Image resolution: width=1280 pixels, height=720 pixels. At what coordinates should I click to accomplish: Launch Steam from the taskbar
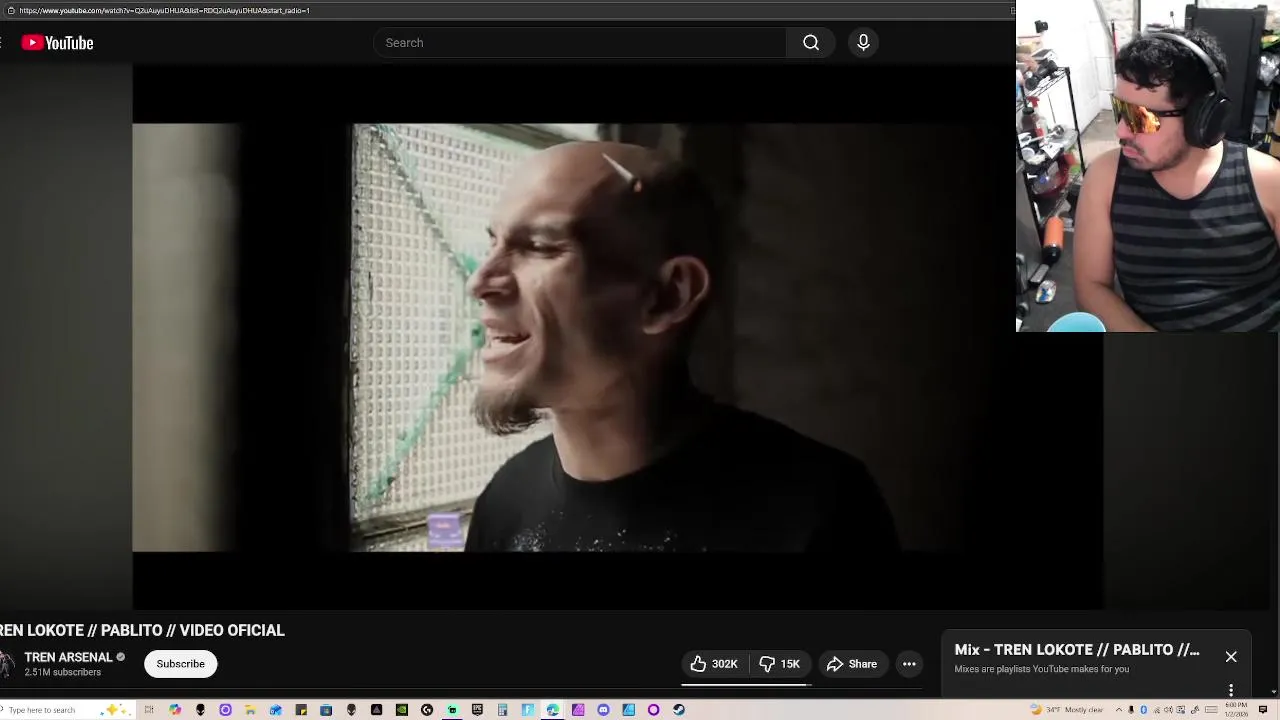(x=679, y=710)
